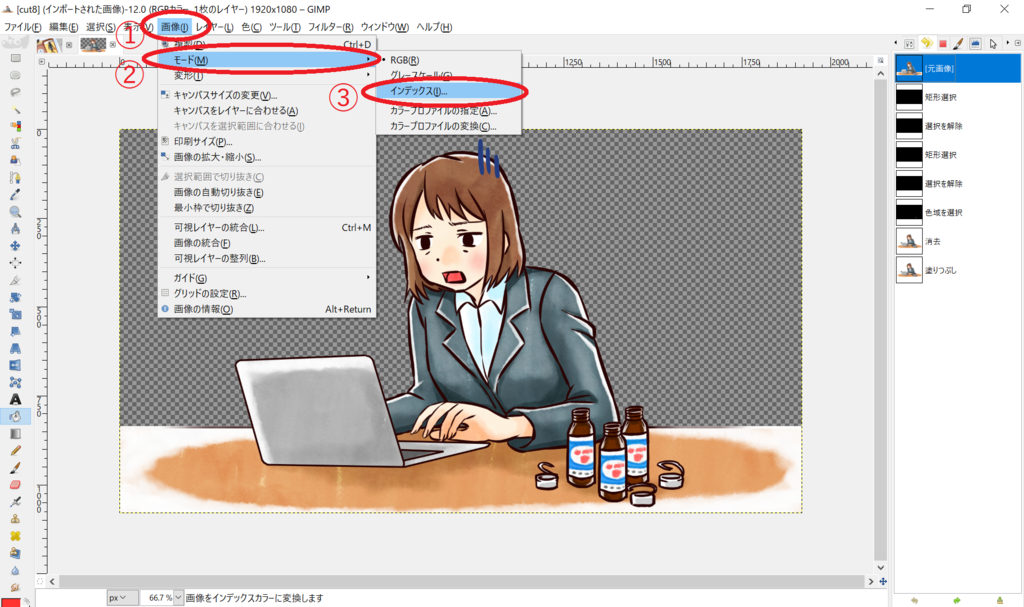
Task: Expand the 変形(T) submenu
Action: coord(267,76)
